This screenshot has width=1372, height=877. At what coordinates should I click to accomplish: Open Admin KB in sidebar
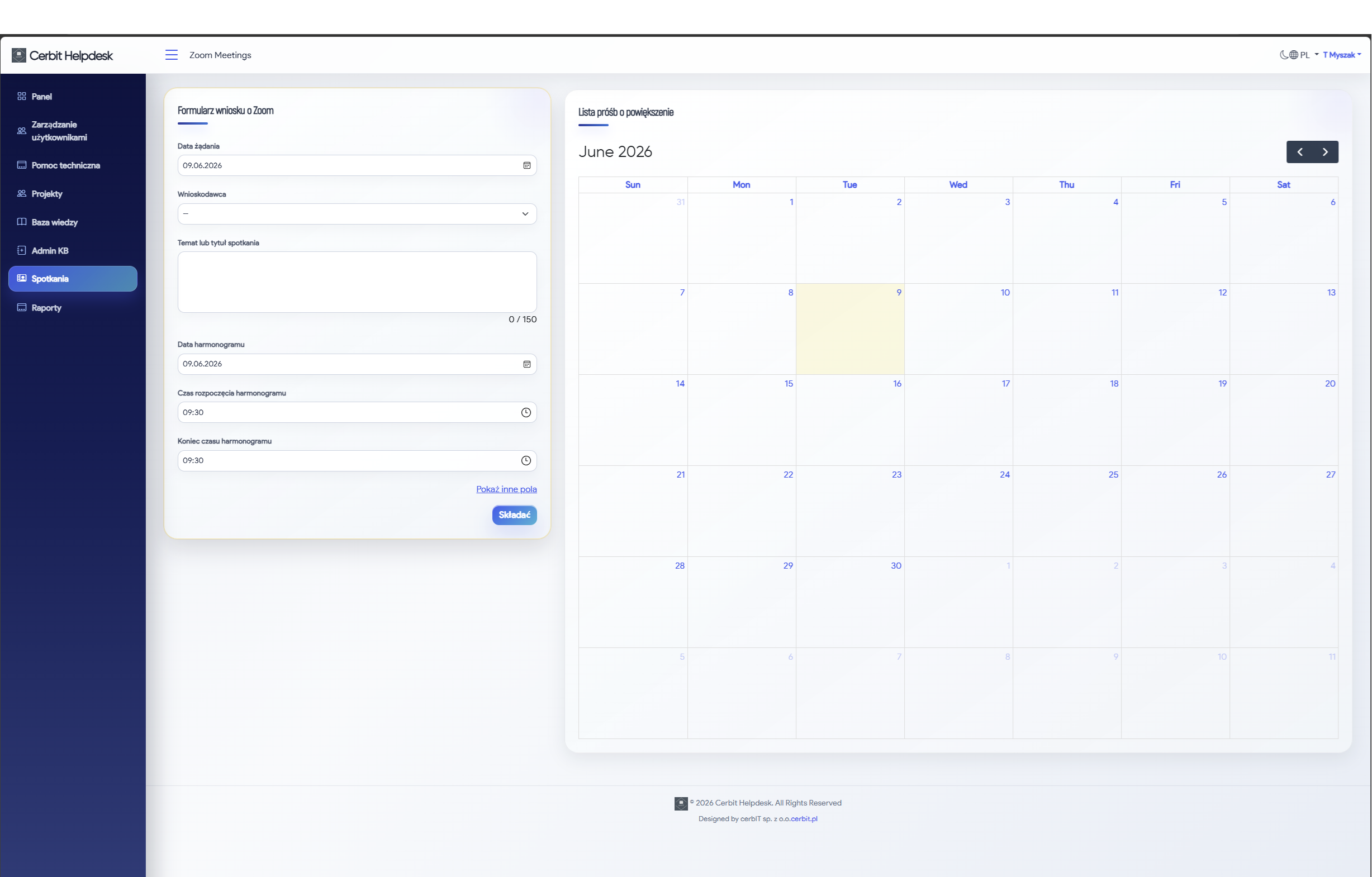(x=73, y=251)
